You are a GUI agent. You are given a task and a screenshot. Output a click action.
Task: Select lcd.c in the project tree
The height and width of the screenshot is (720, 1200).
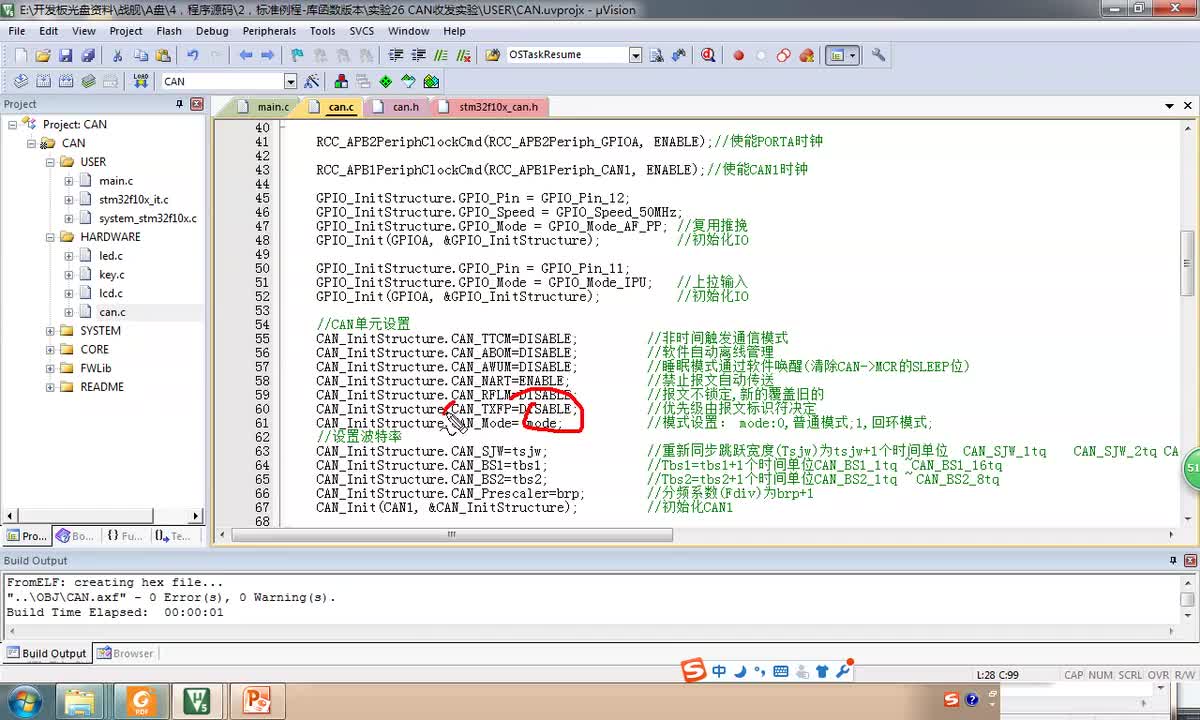[111, 293]
